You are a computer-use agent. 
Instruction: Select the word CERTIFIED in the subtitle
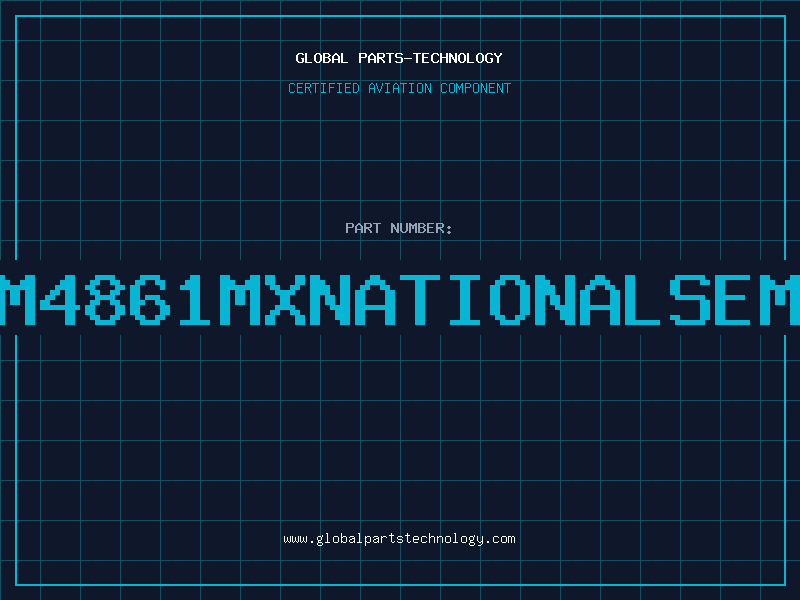[324, 88]
